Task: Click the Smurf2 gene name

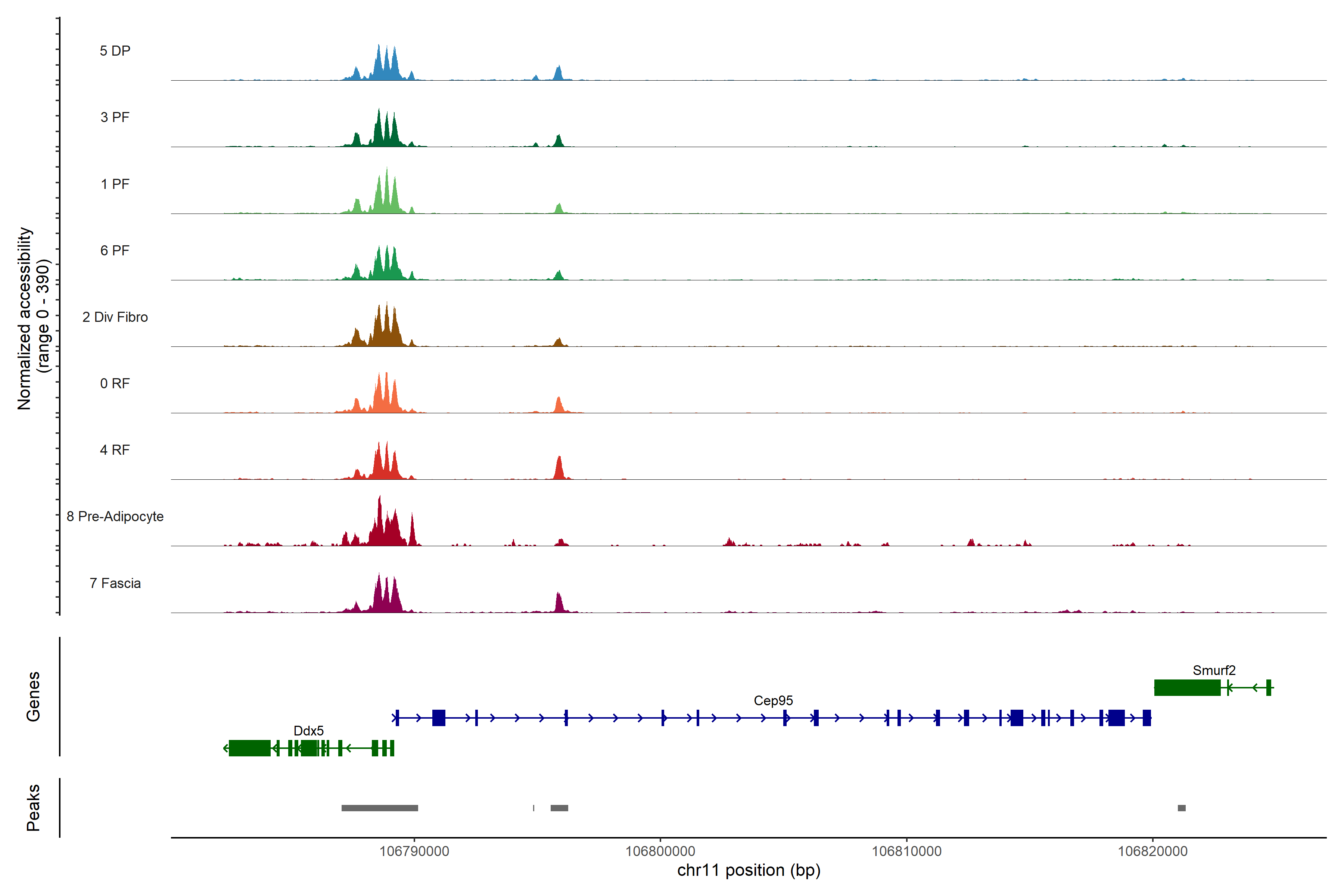Action: 1214,670
